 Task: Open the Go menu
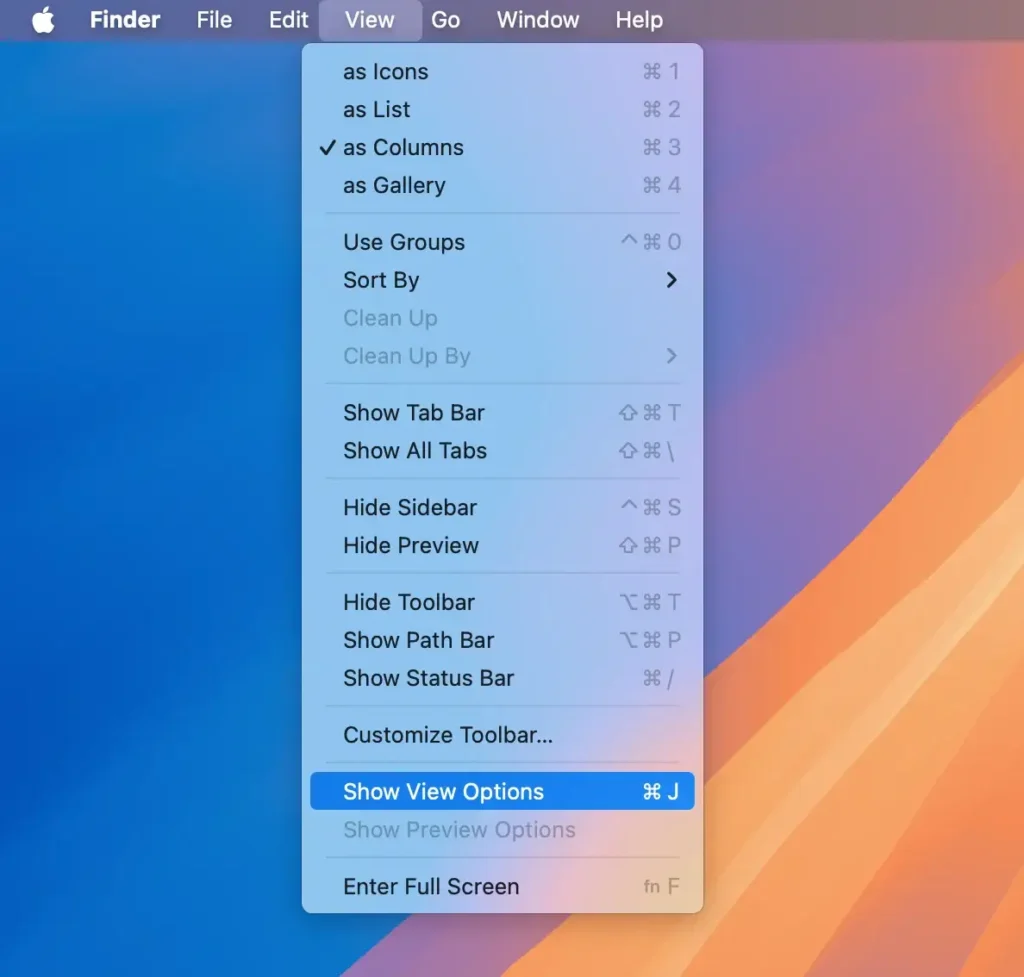pyautogui.click(x=445, y=20)
